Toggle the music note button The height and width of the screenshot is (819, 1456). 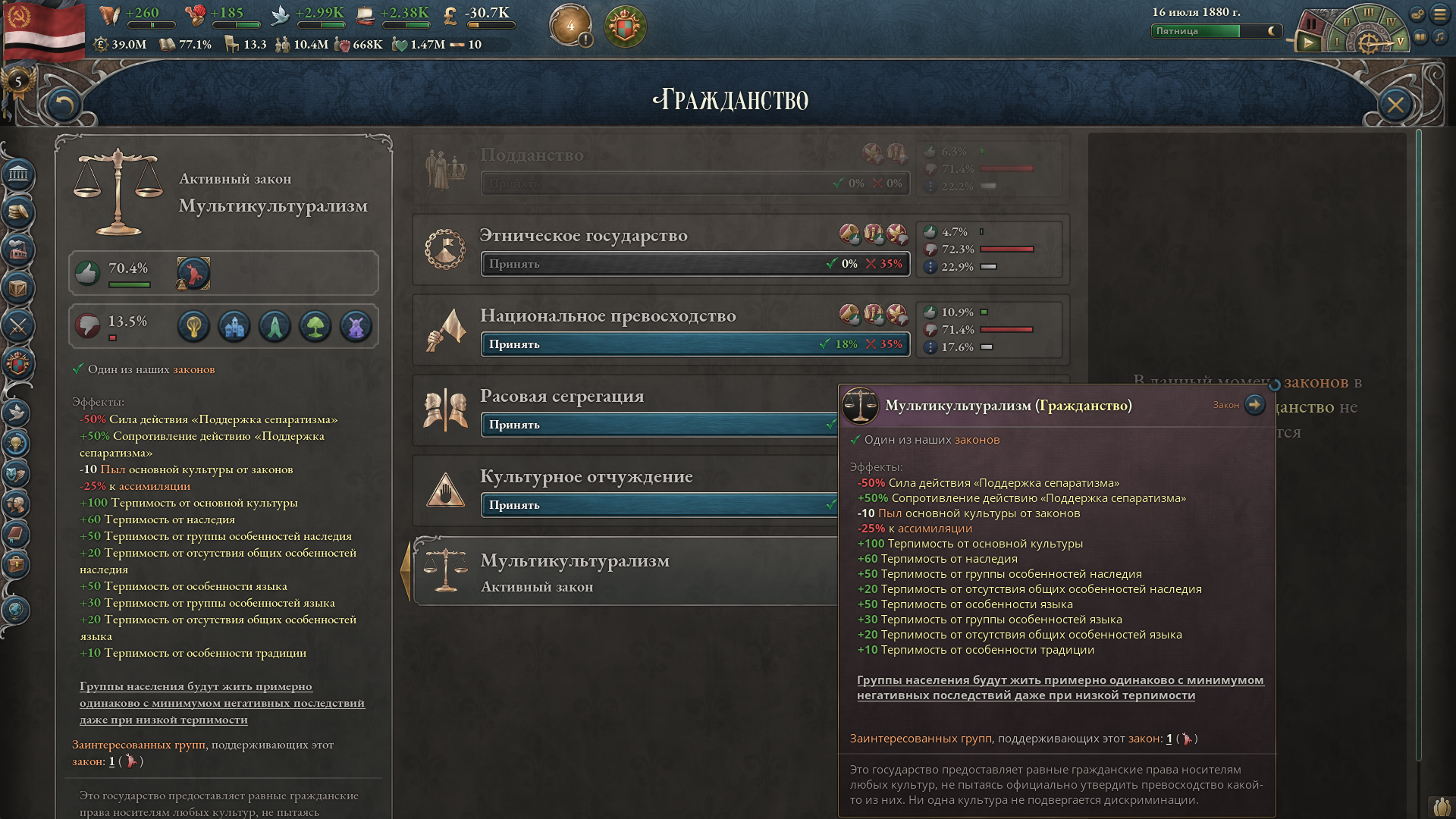1439,36
